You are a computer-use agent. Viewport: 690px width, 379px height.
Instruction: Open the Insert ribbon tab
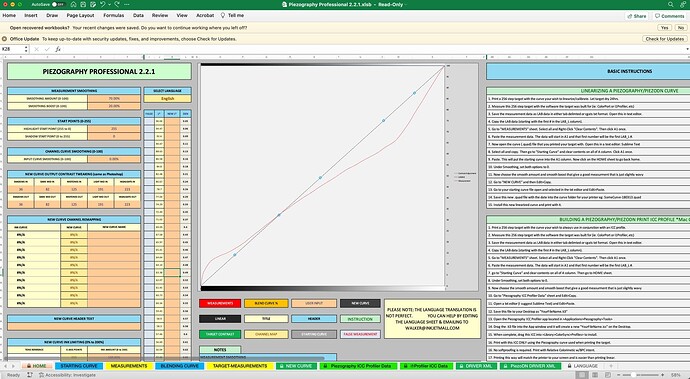click(x=31, y=15)
